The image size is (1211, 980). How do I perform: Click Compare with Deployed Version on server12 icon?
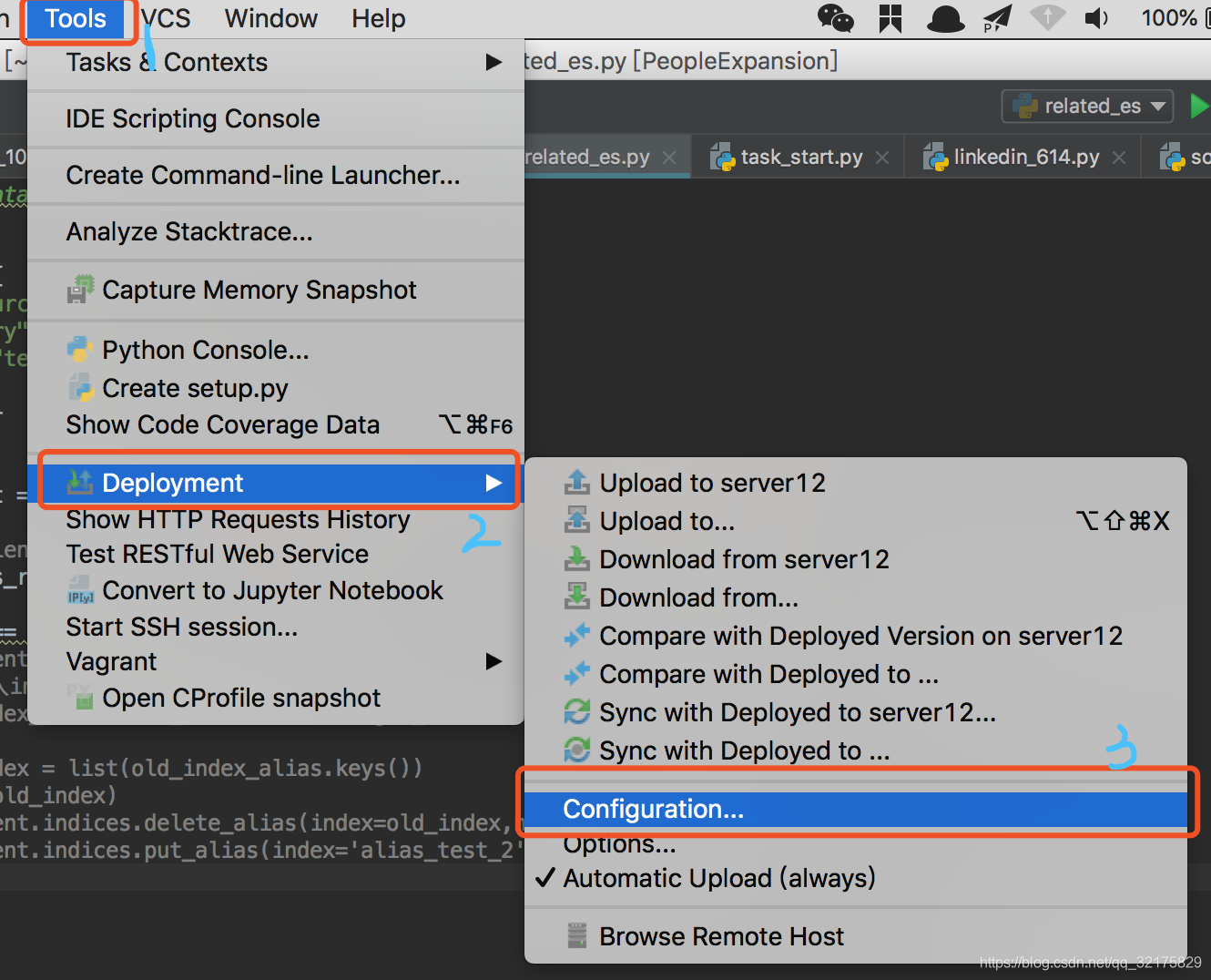[x=577, y=635]
